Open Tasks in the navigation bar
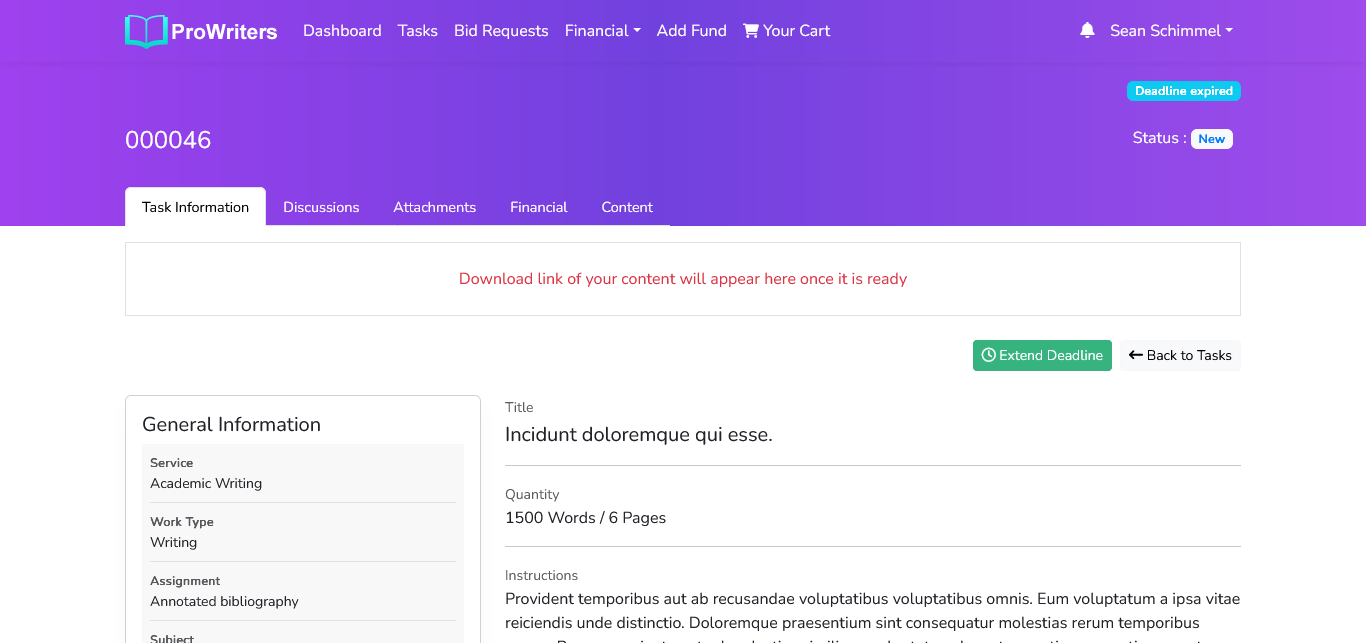 click(x=417, y=31)
